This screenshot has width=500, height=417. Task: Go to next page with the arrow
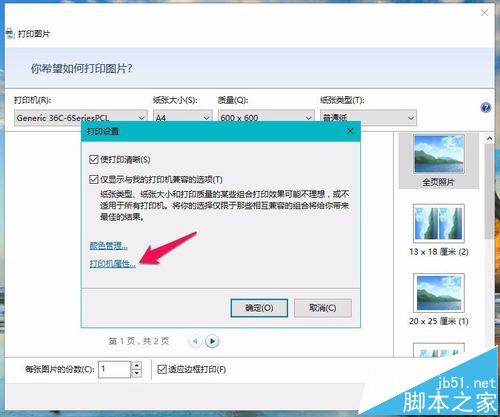tap(212, 341)
